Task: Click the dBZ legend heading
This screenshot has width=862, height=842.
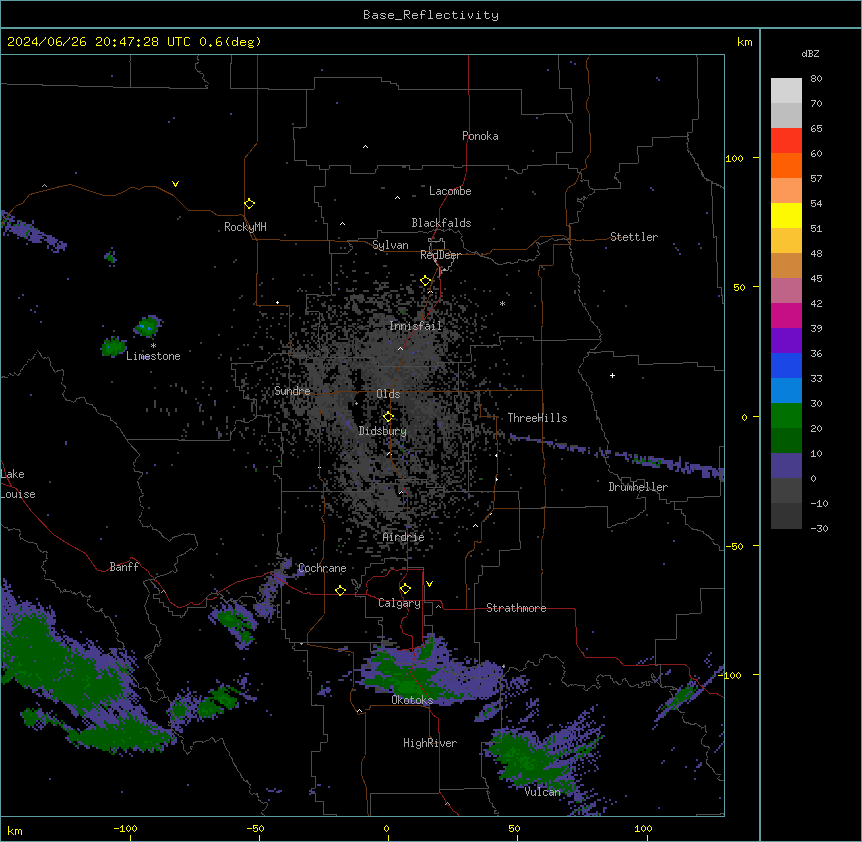Action: click(x=810, y=53)
